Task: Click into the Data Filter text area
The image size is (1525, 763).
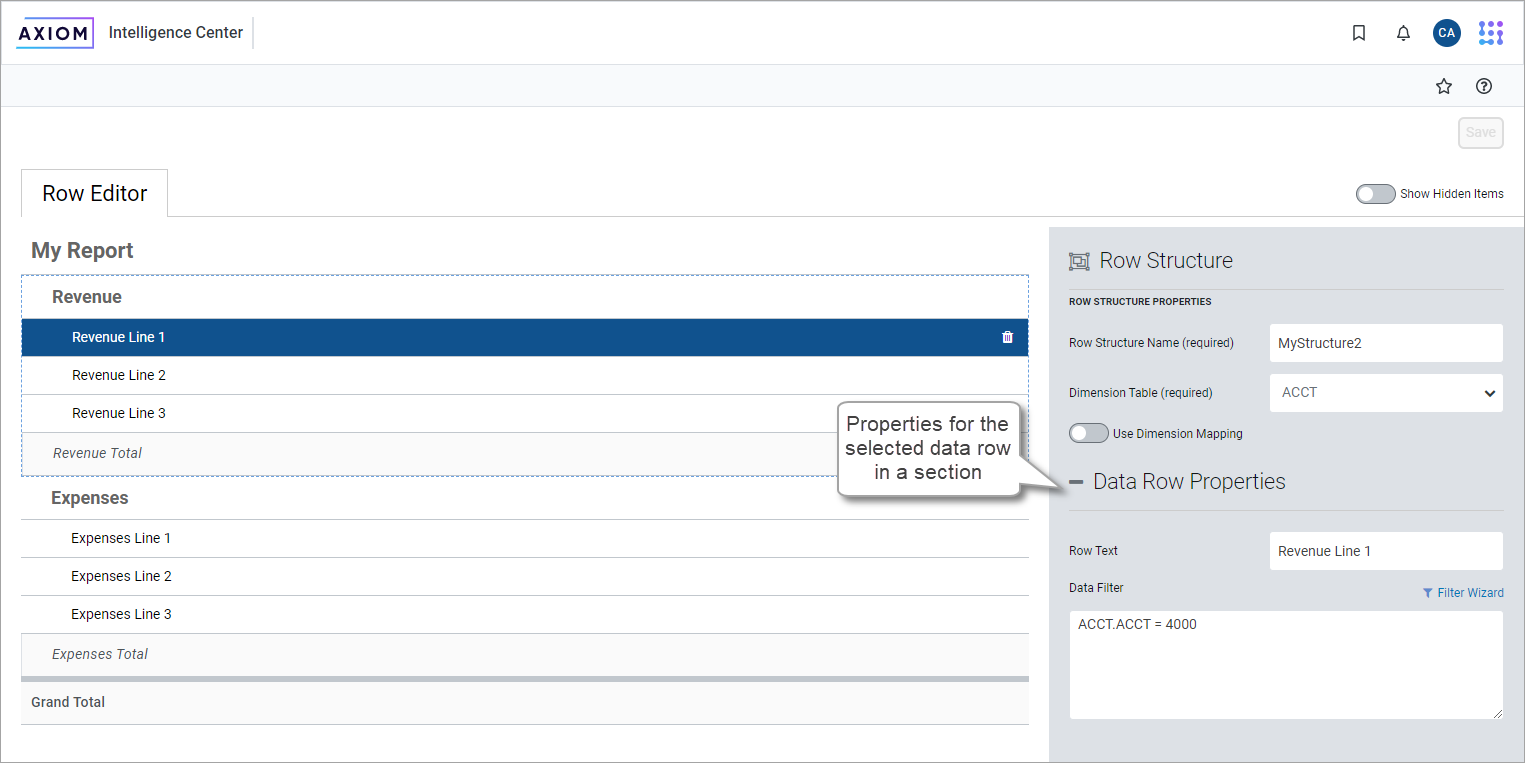Action: point(1285,665)
